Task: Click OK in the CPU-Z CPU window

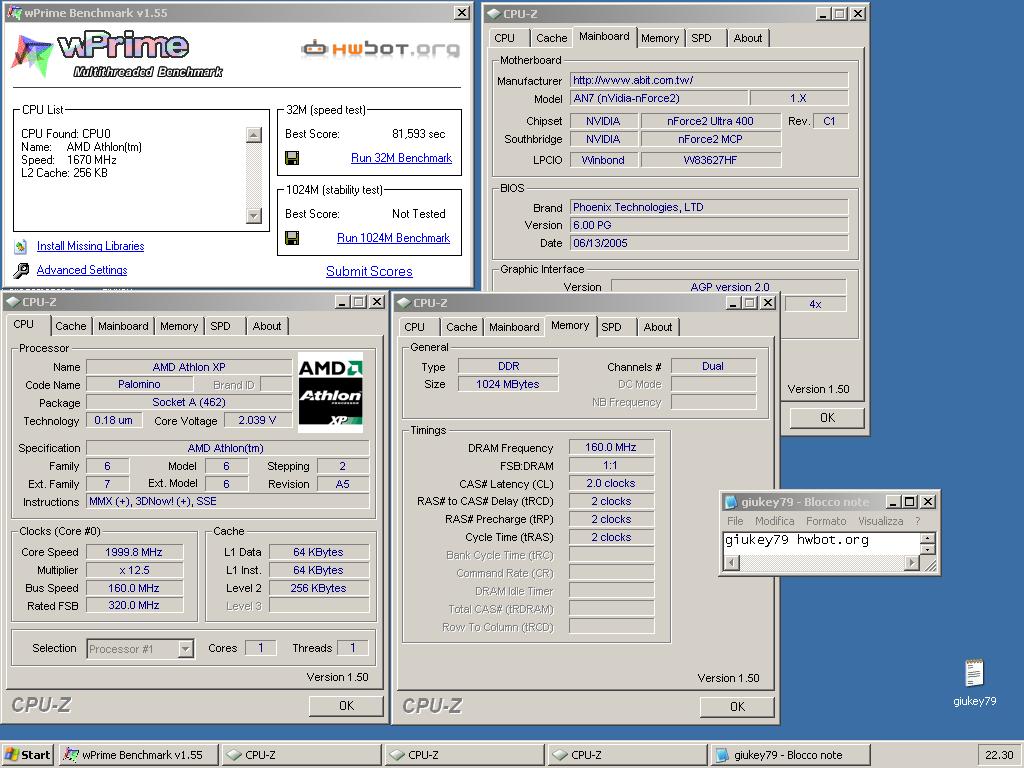Action: click(x=346, y=706)
